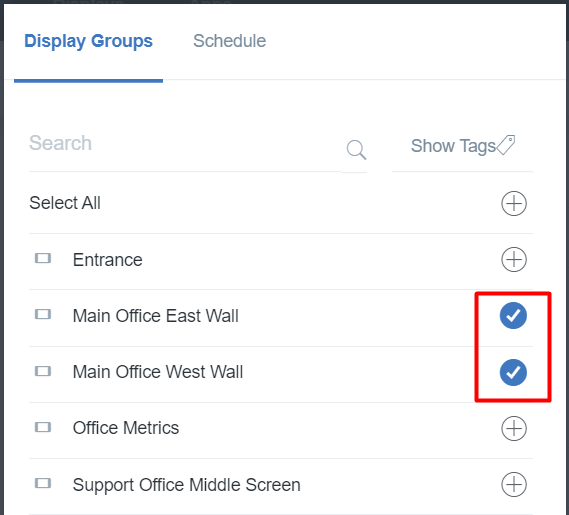Select the Entrance group row label
The height and width of the screenshot is (515, 569).
(x=107, y=260)
